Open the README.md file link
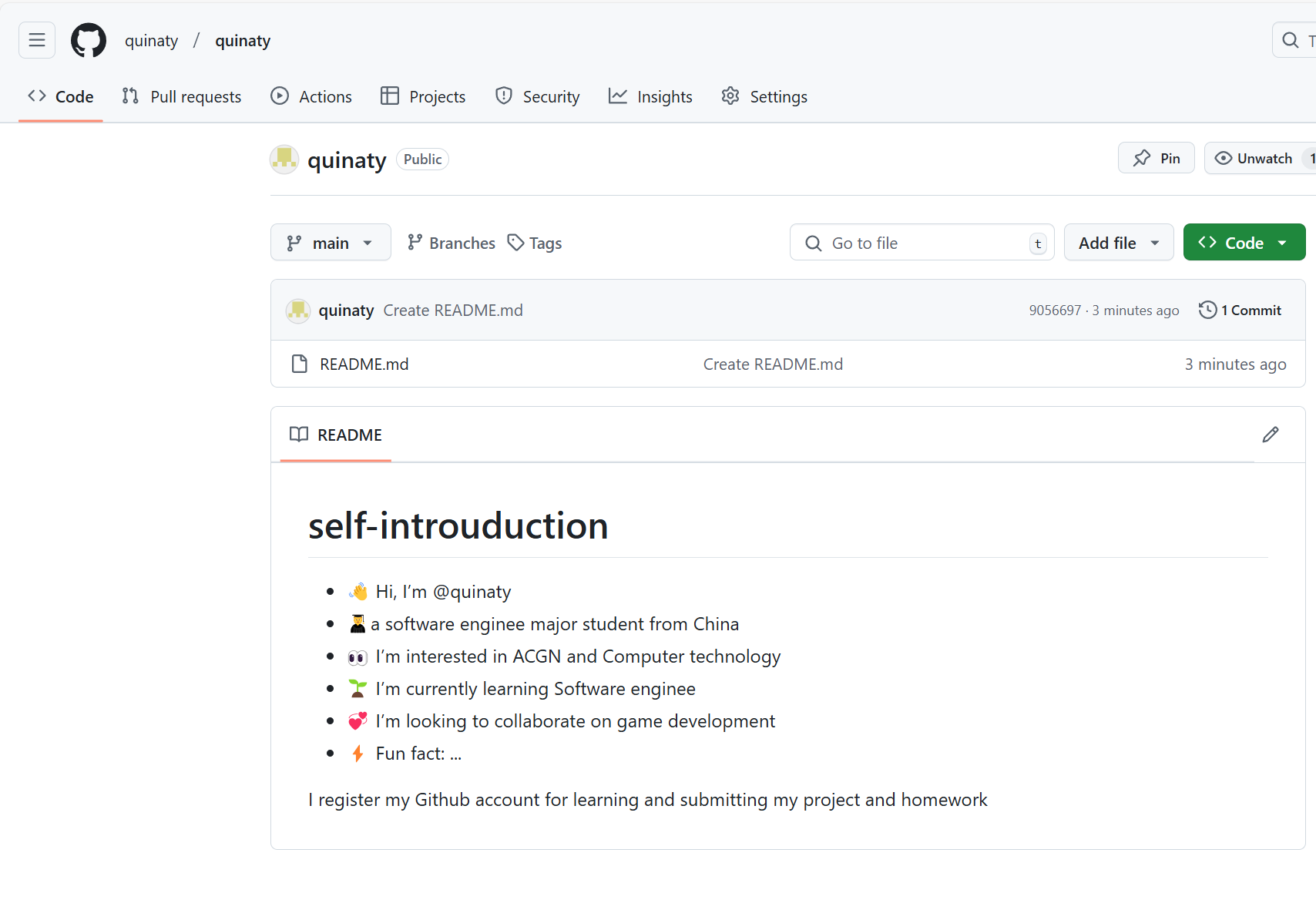The height and width of the screenshot is (920, 1316). tap(364, 364)
